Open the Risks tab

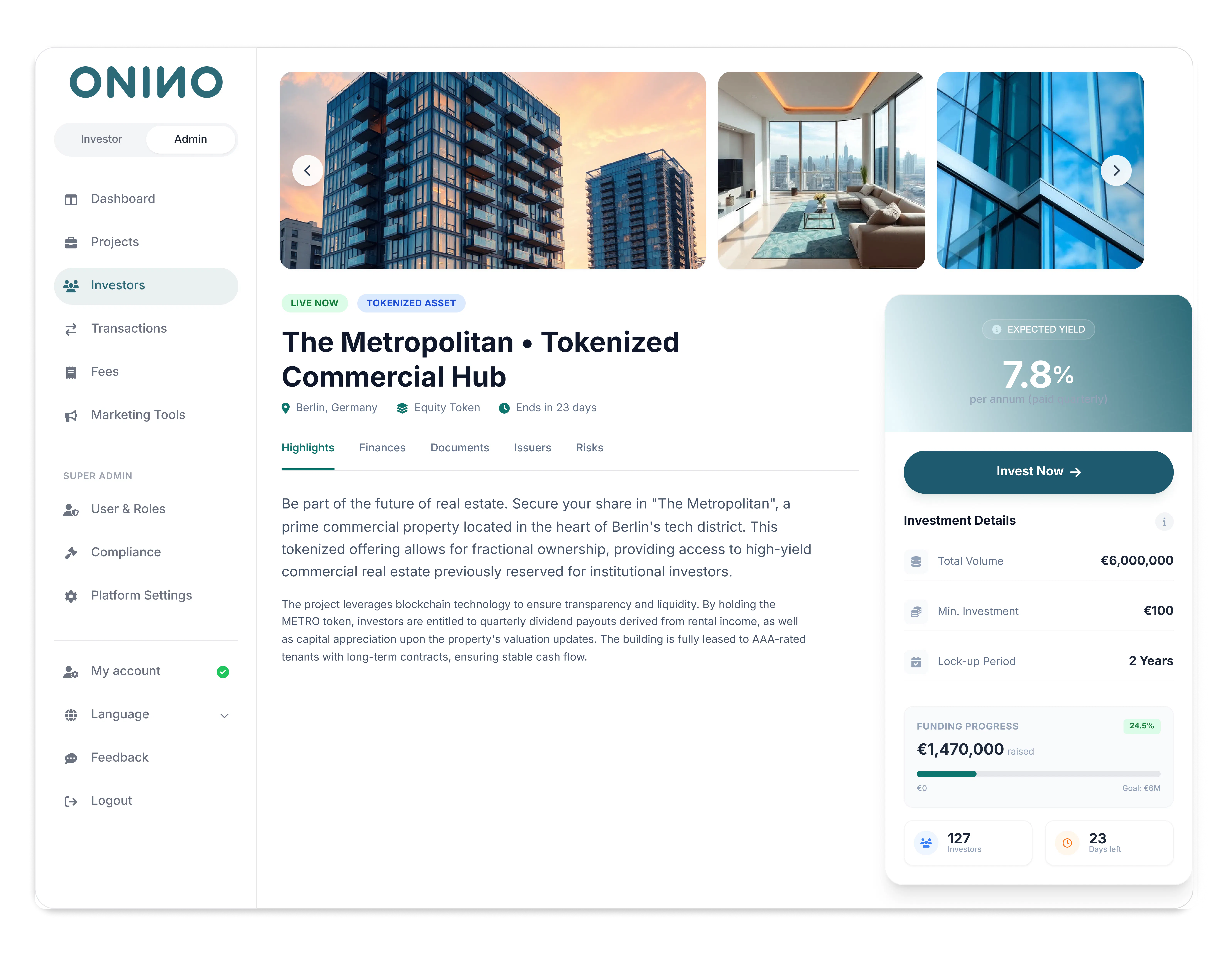pos(590,448)
